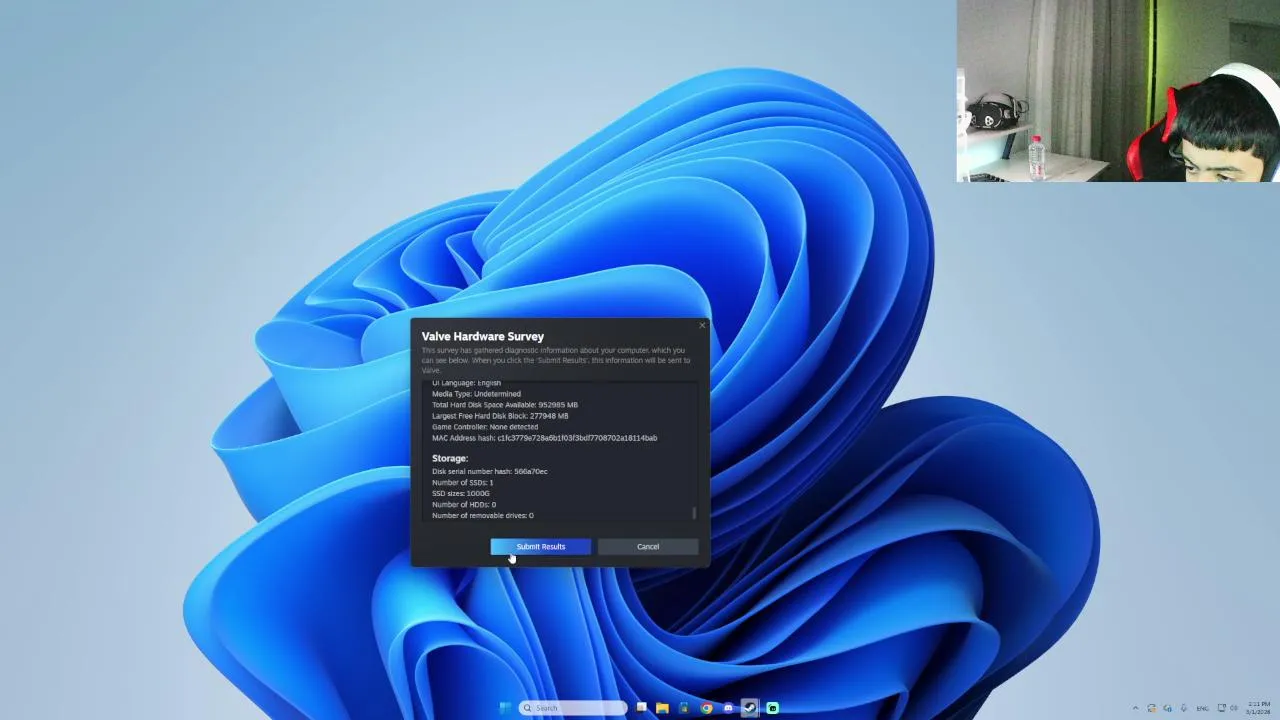Image resolution: width=1280 pixels, height=720 pixels.
Task: Select 'Total Hard Disk Space Available' line
Action: [505, 405]
